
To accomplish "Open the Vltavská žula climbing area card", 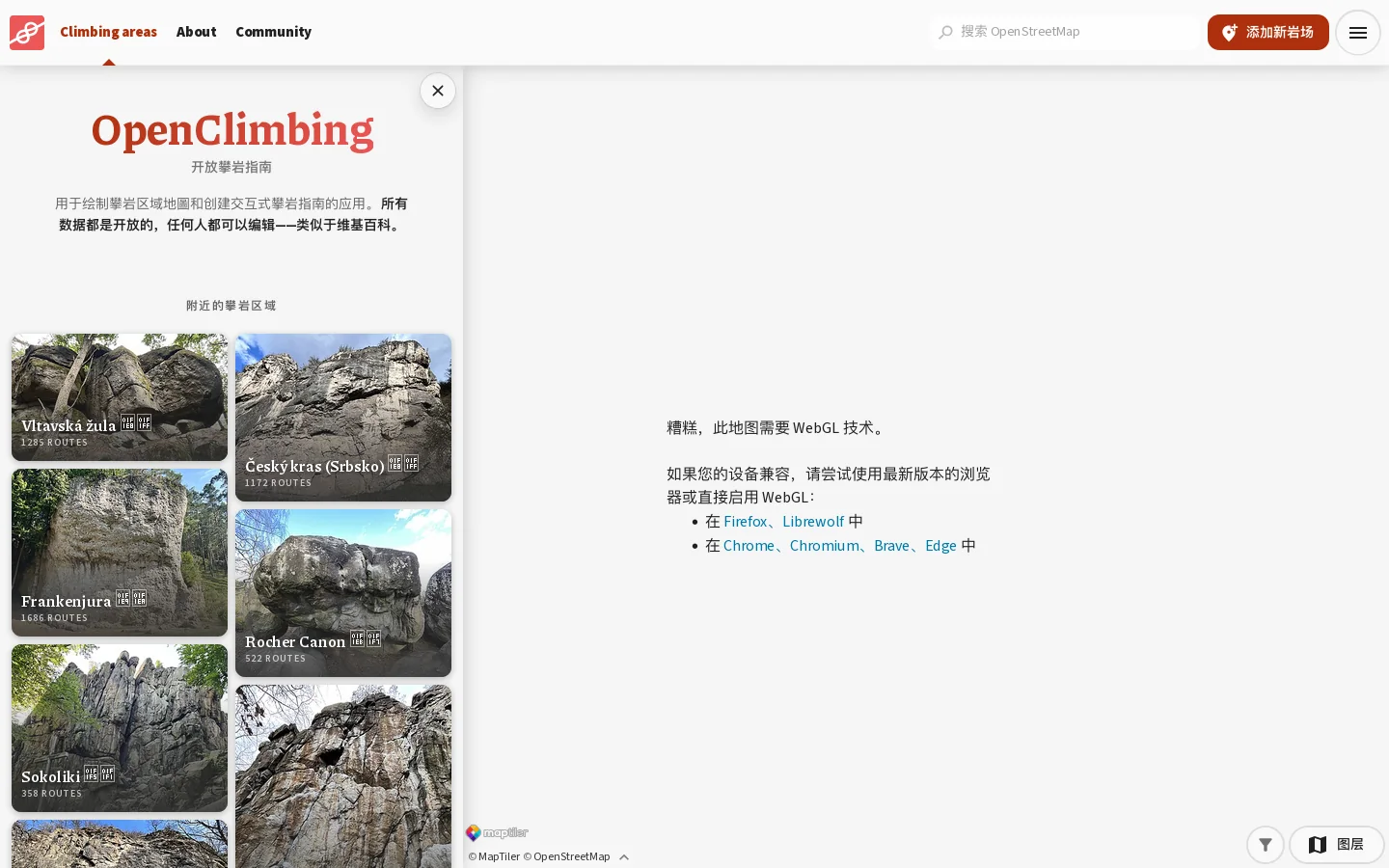I will point(120,397).
